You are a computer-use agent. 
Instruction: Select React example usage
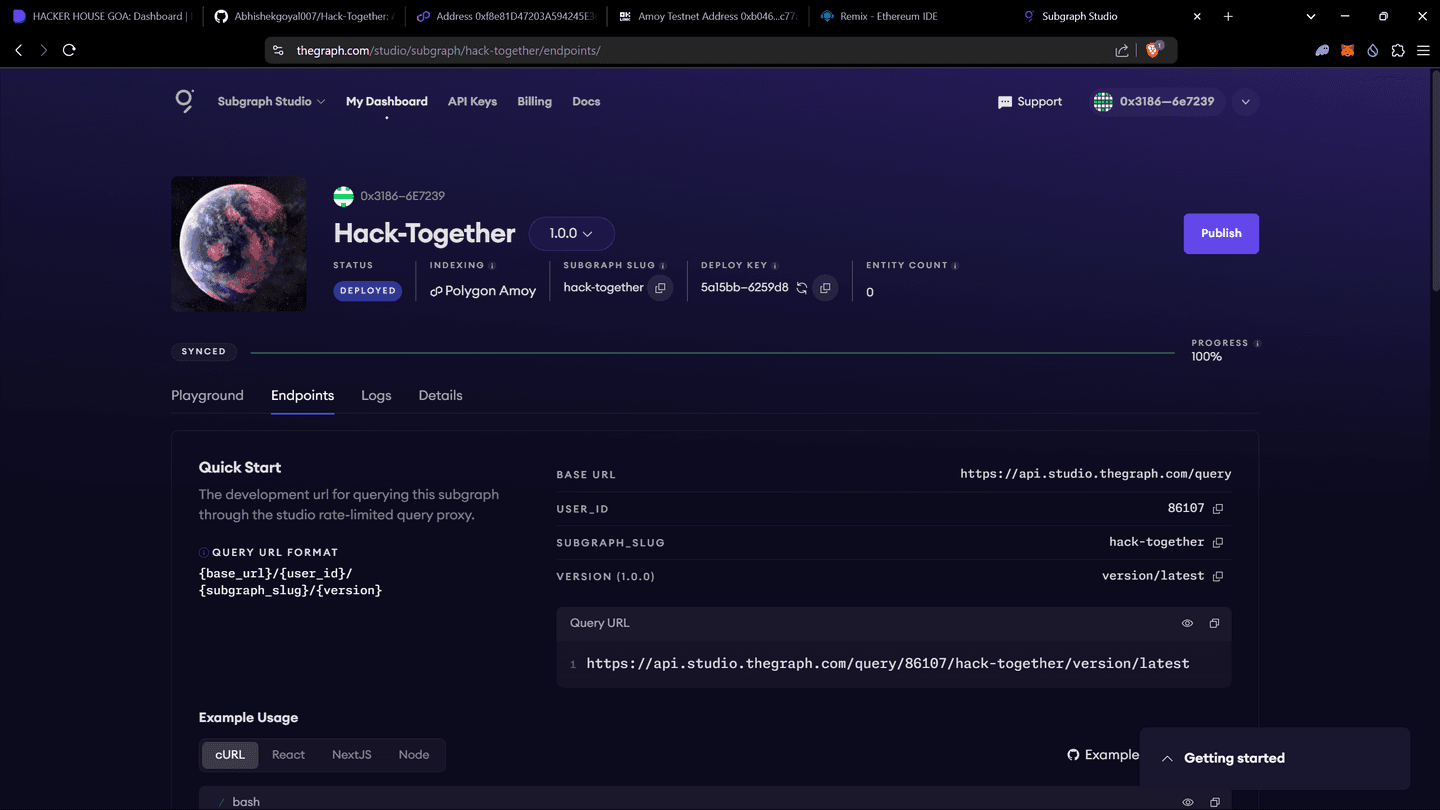point(288,755)
